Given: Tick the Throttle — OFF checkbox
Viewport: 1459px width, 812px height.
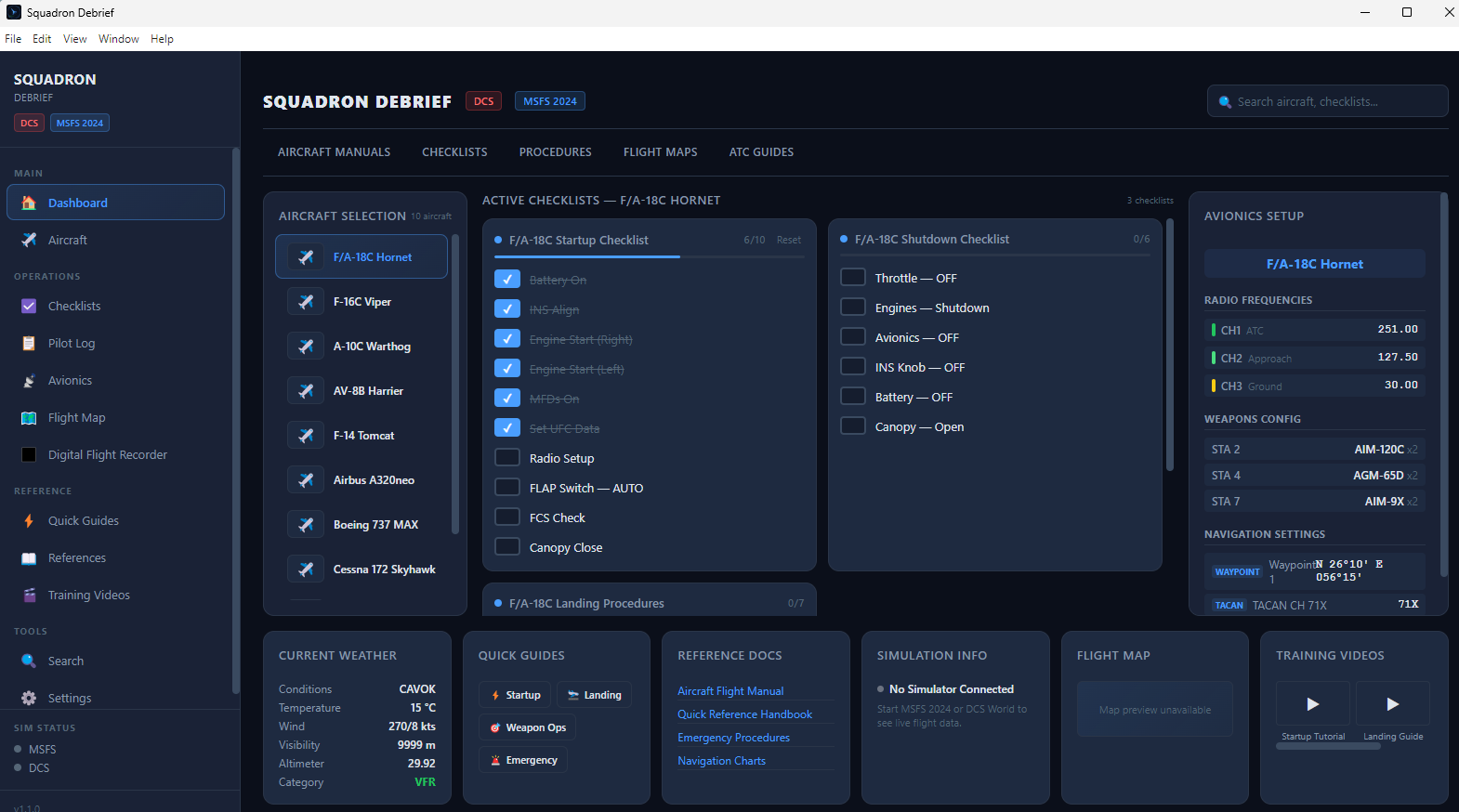Looking at the screenshot, I should (853, 278).
